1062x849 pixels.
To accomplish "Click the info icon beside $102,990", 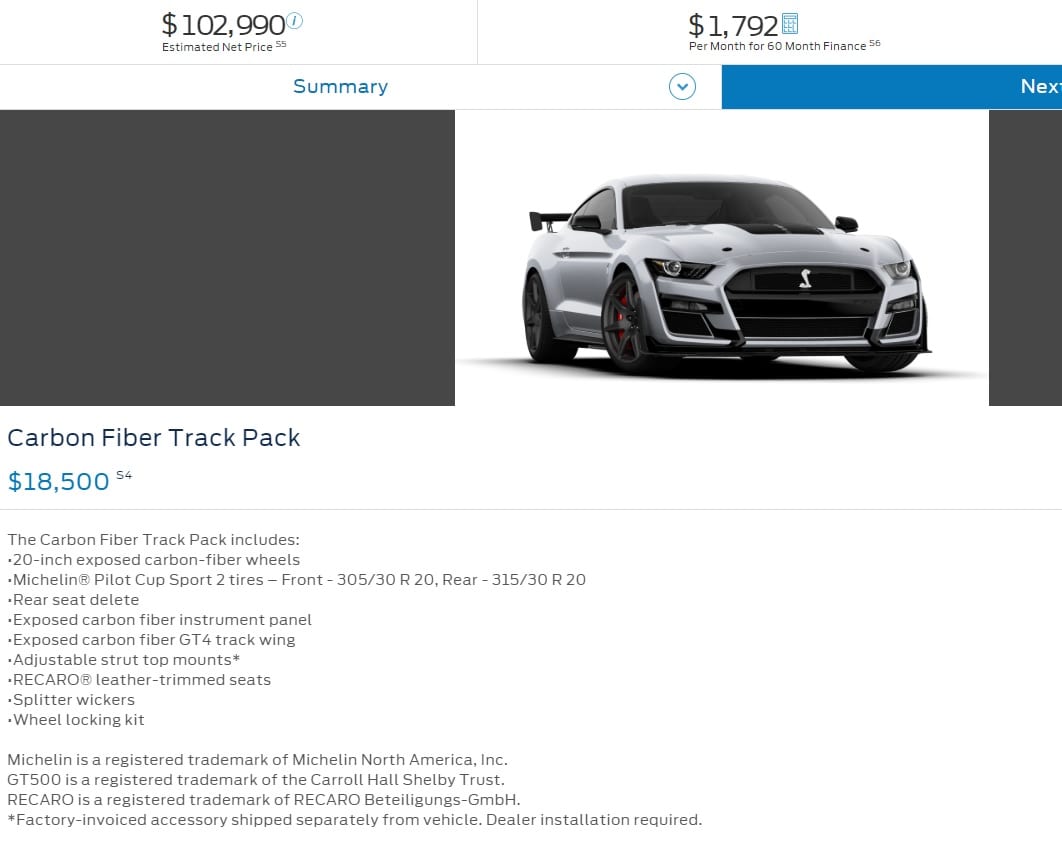I will pyautogui.click(x=295, y=21).
